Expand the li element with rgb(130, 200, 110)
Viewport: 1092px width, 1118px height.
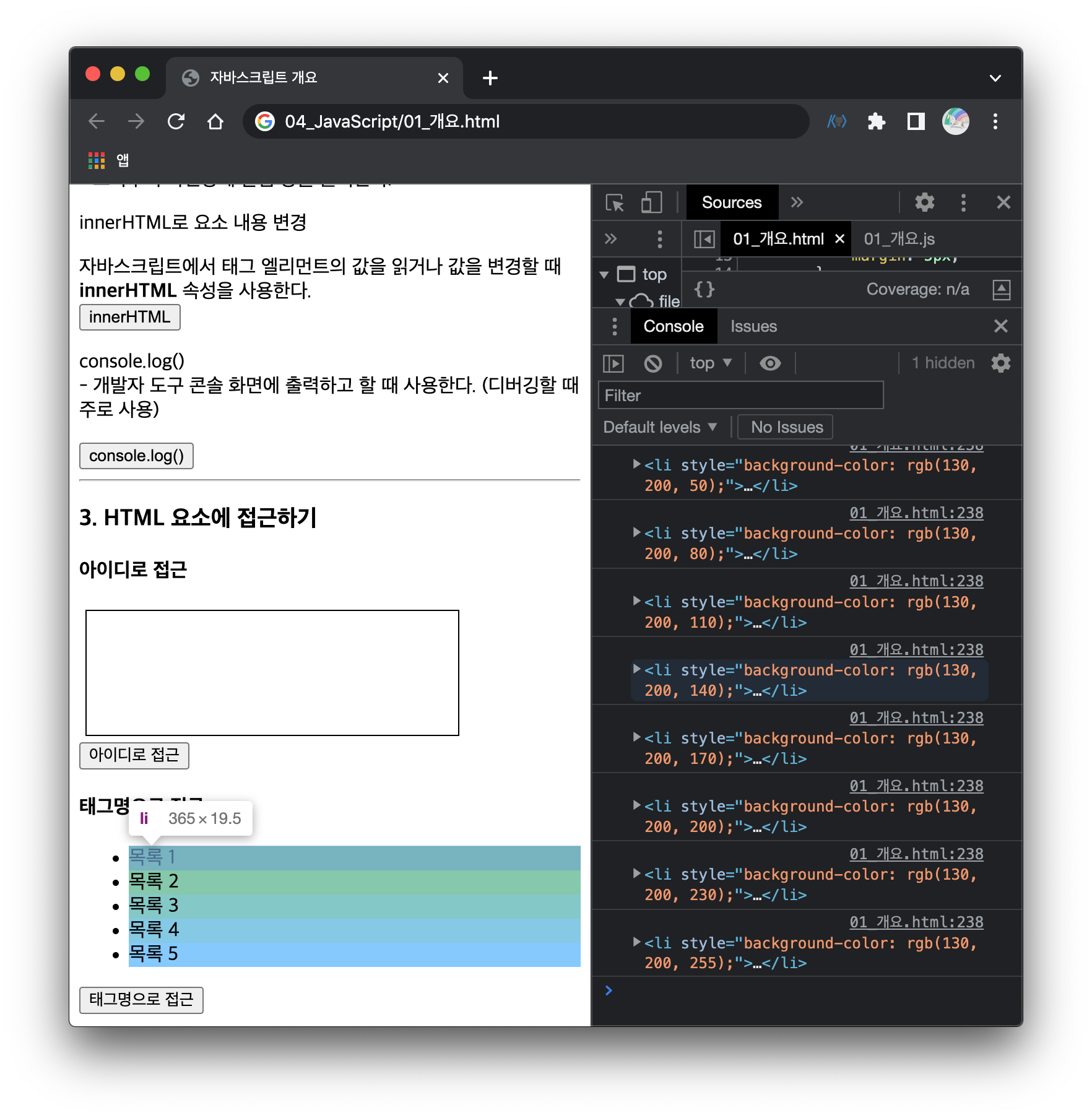[636, 601]
